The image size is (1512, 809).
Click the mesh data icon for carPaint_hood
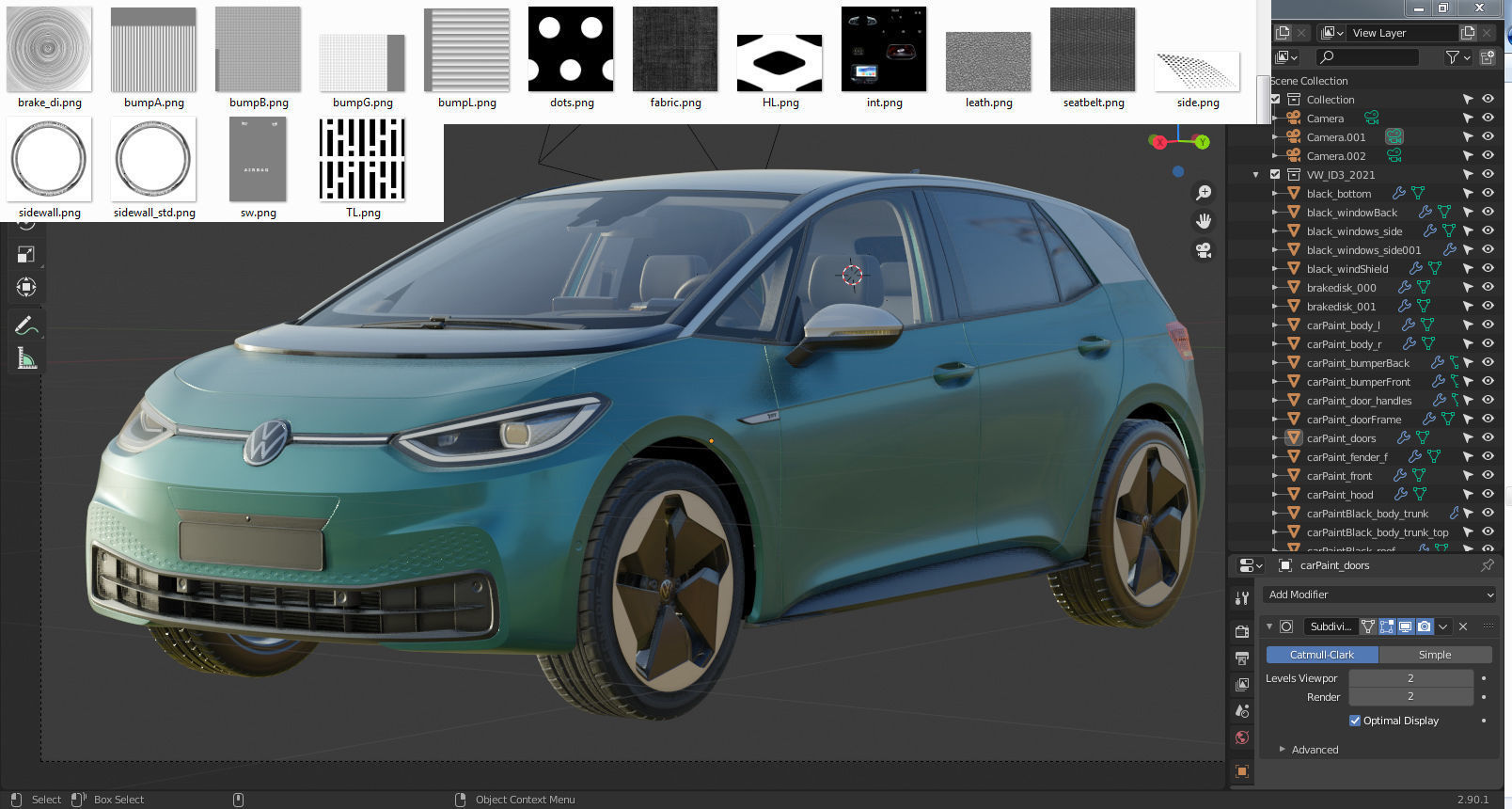[1419, 495]
